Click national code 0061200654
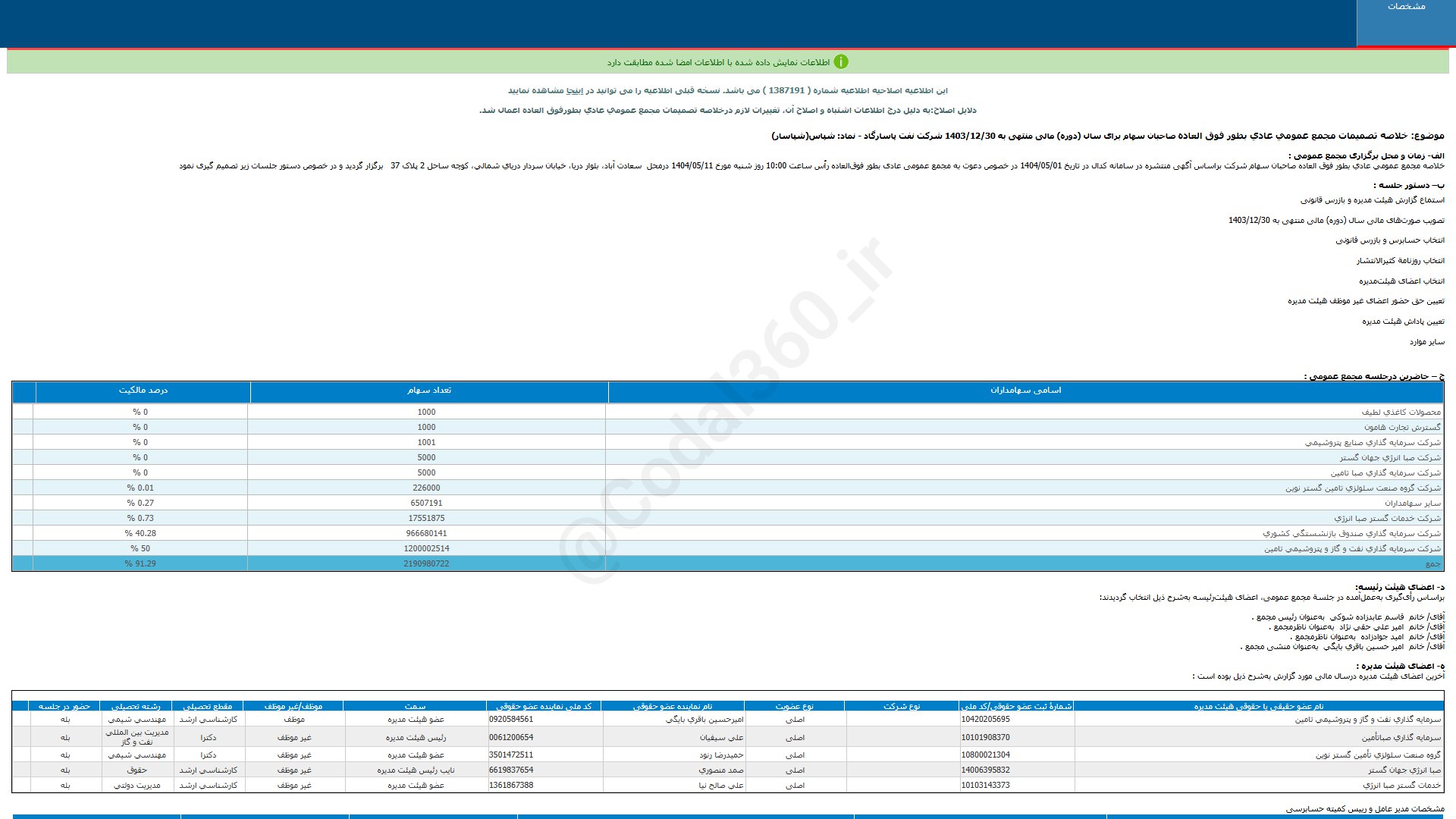 (511, 737)
